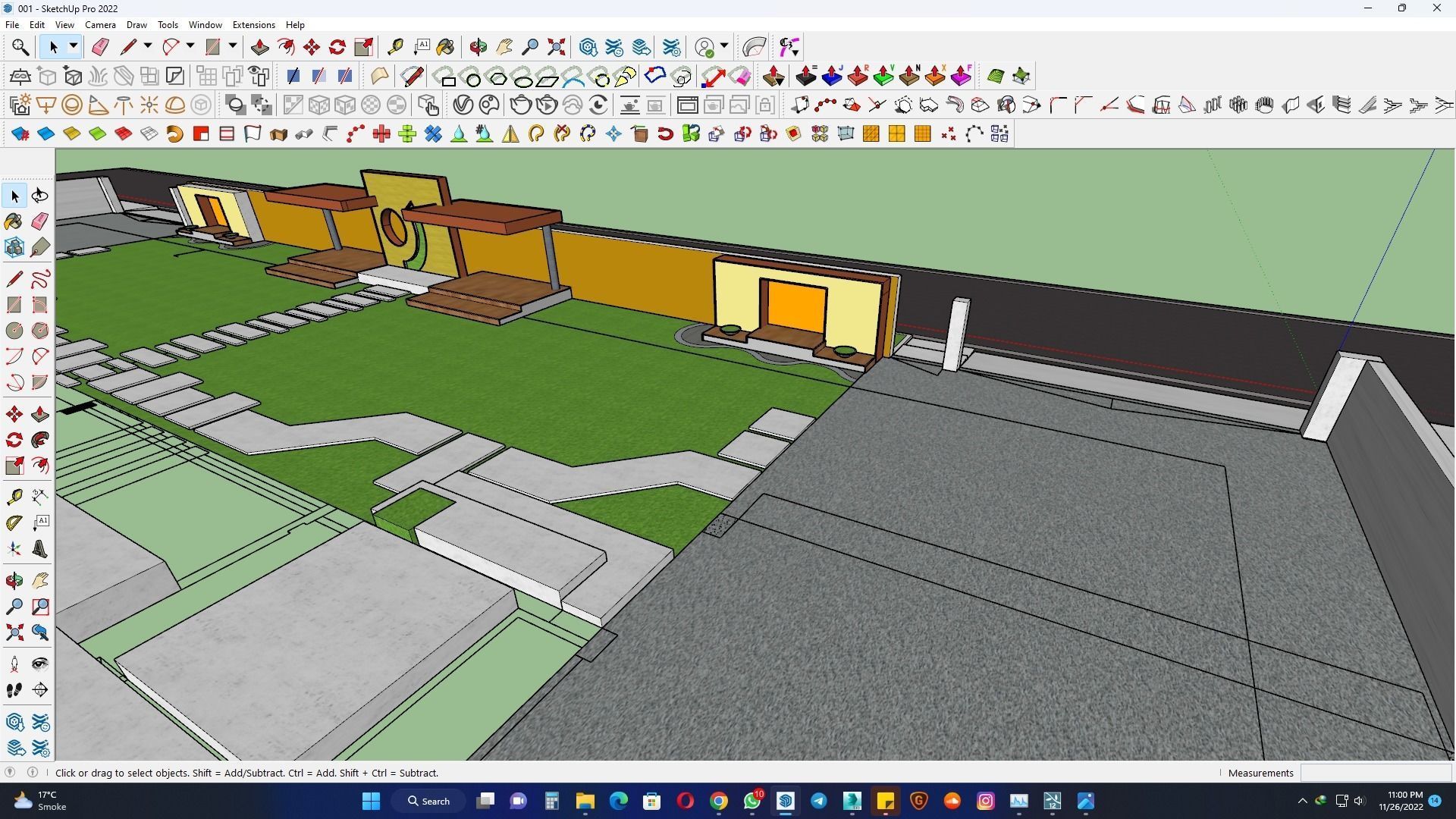The height and width of the screenshot is (819, 1456).
Task: Click the taskbar Search button
Action: coord(428,801)
